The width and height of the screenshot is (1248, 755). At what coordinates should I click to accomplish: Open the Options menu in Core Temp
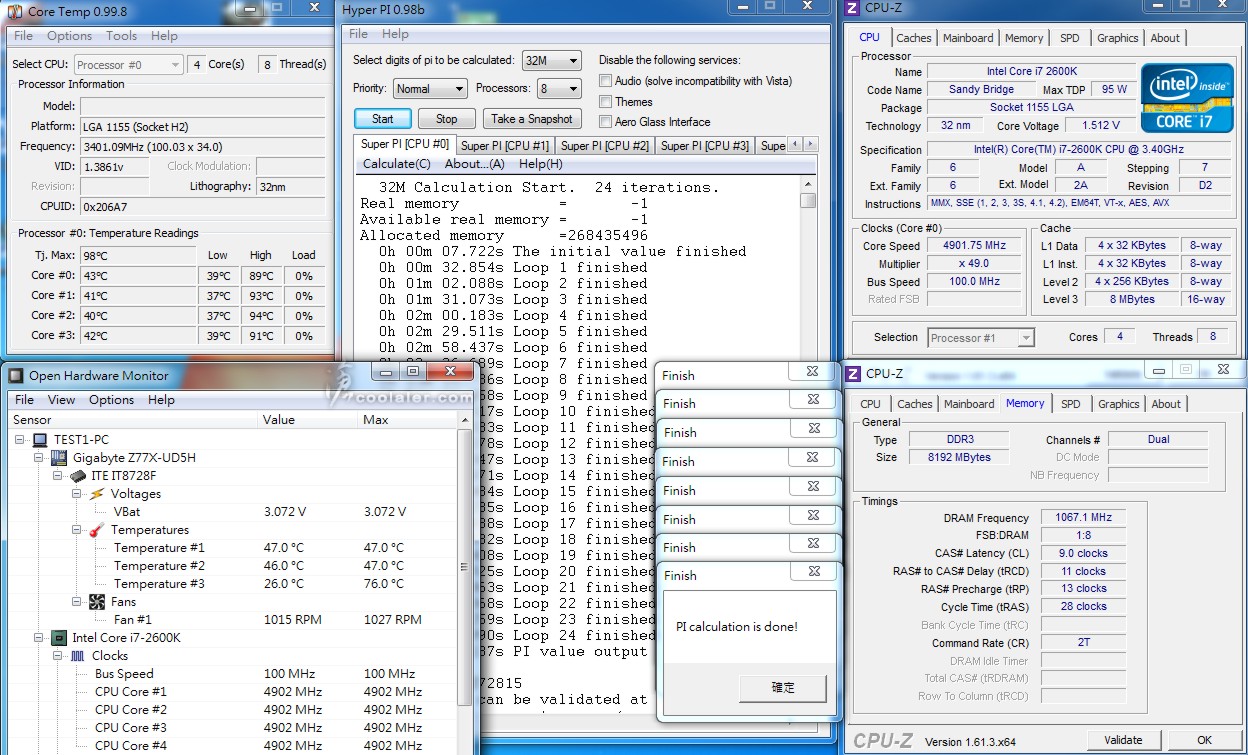pos(69,36)
